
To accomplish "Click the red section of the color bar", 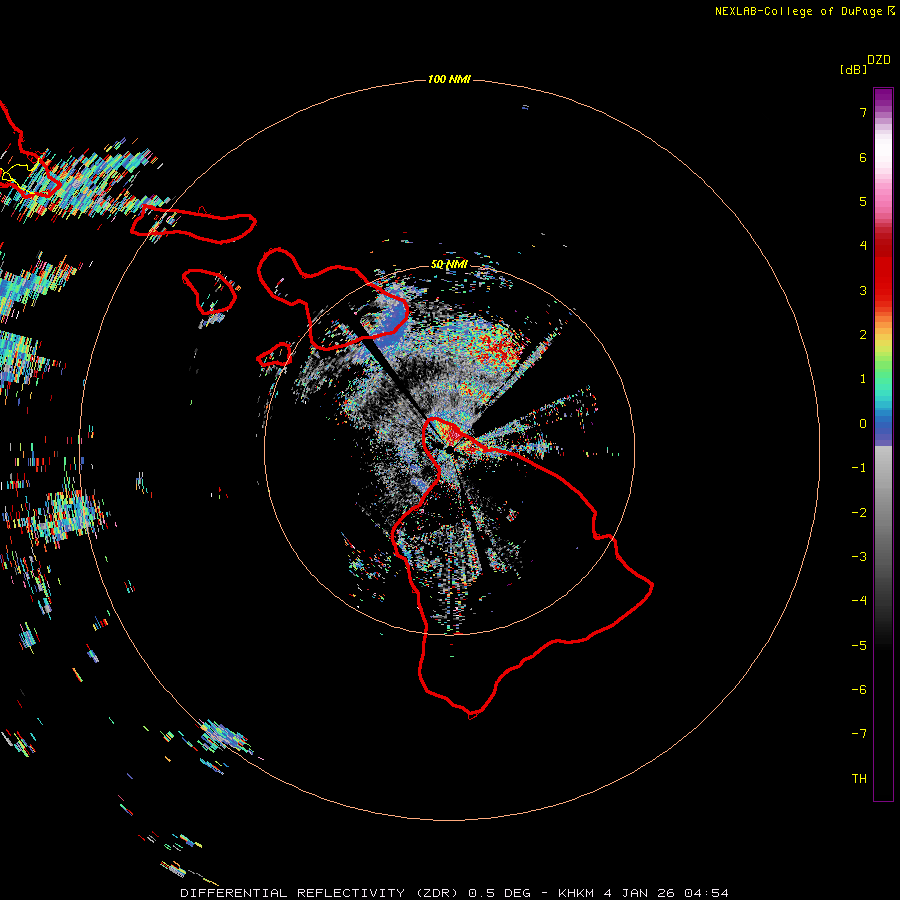I will pyautogui.click(x=883, y=270).
